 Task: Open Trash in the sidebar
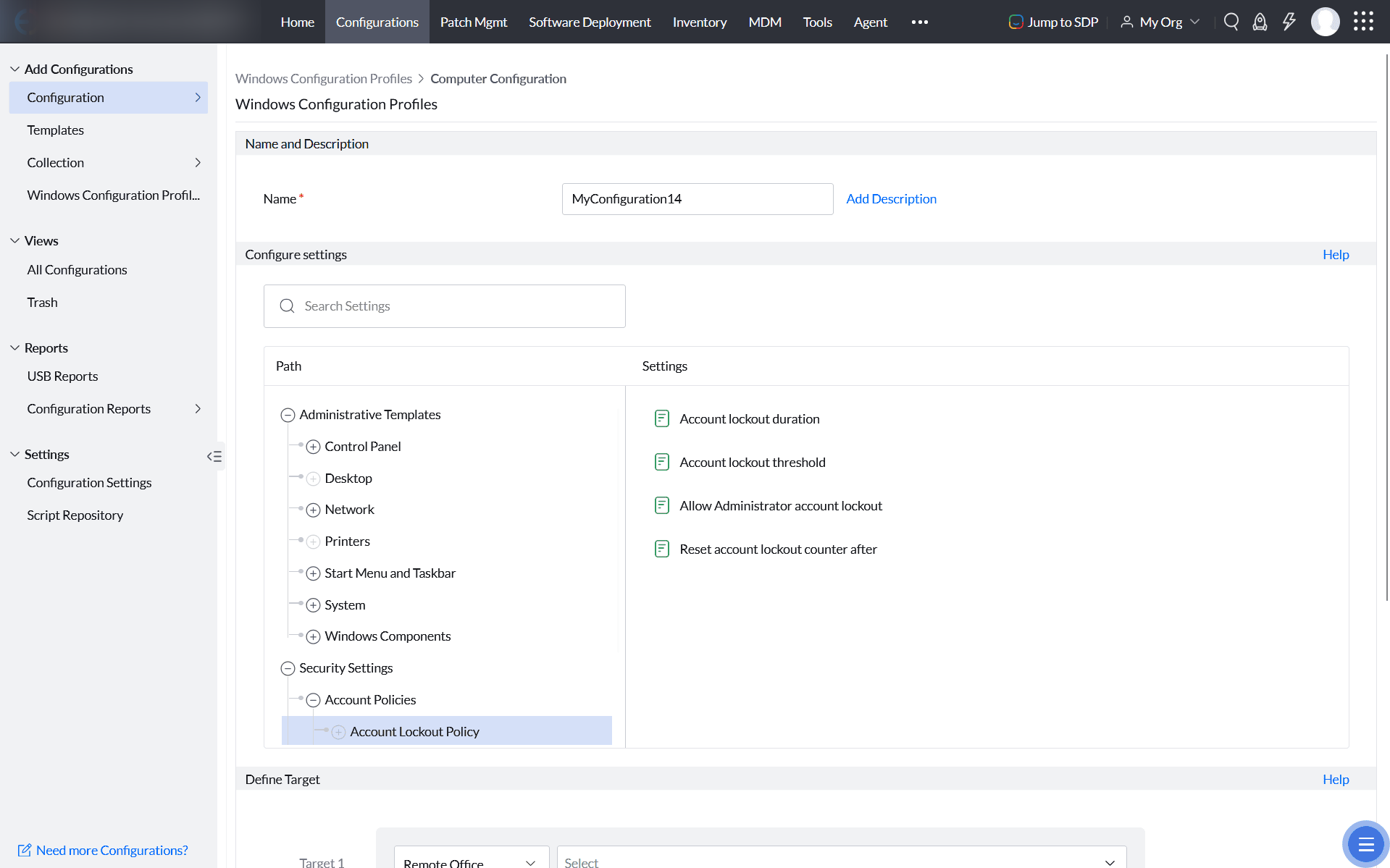pyautogui.click(x=42, y=303)
